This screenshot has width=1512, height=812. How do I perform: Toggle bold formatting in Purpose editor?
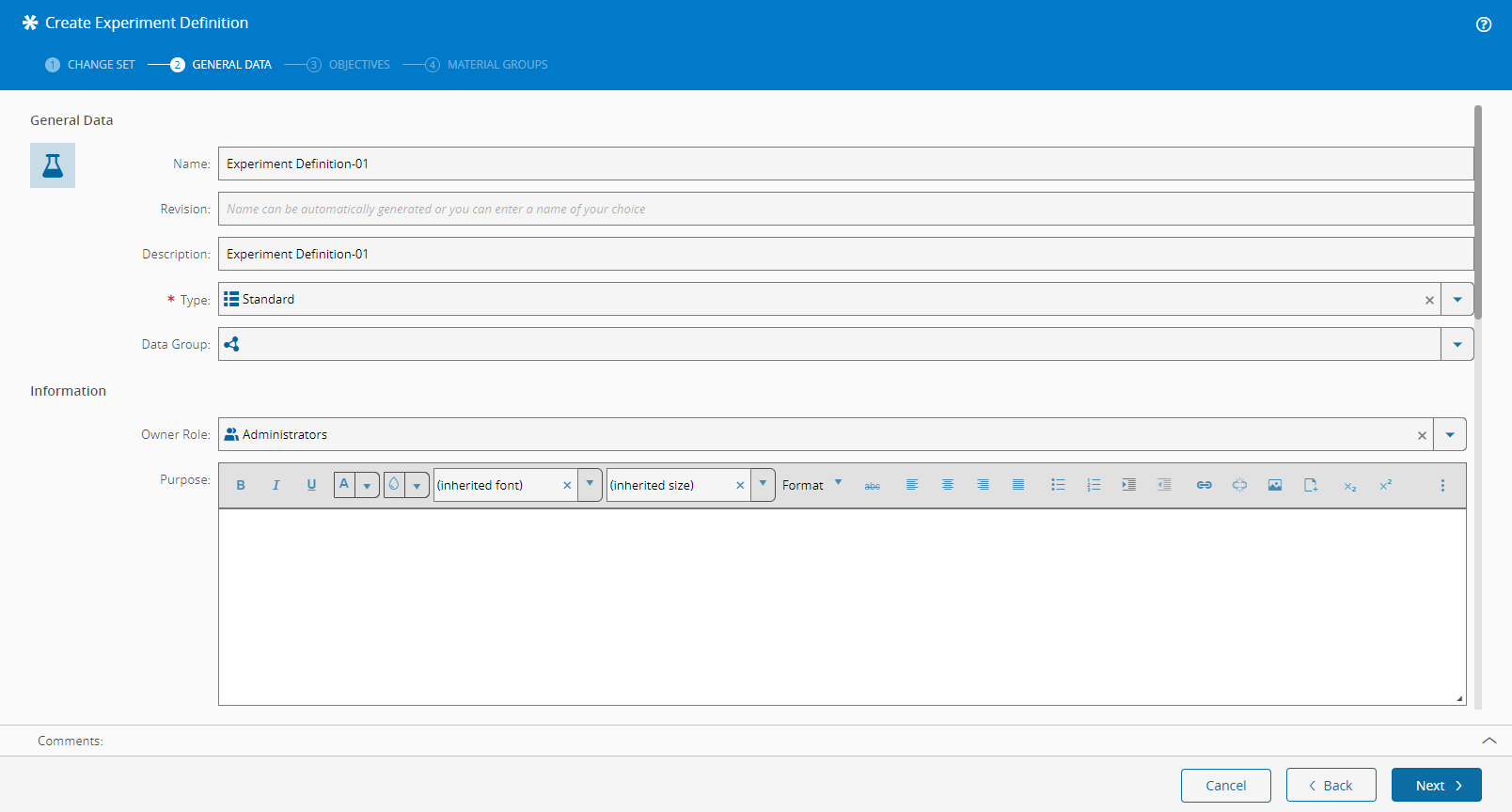pyautogui.click(x=241, y=485)
